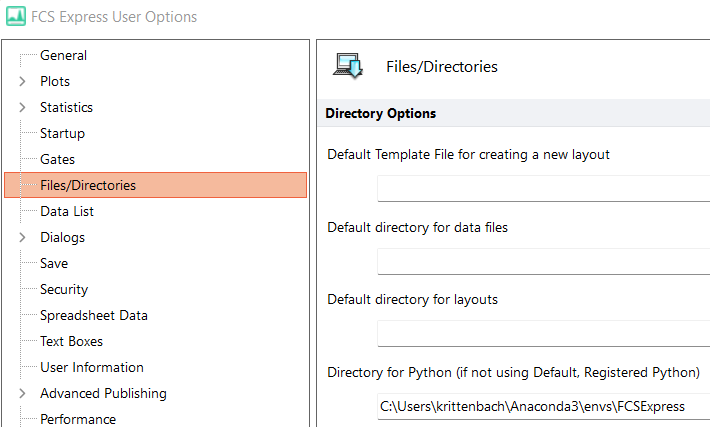
Task: Open the Startup options page
Action: pyautogui.click(x=62, y=134)
